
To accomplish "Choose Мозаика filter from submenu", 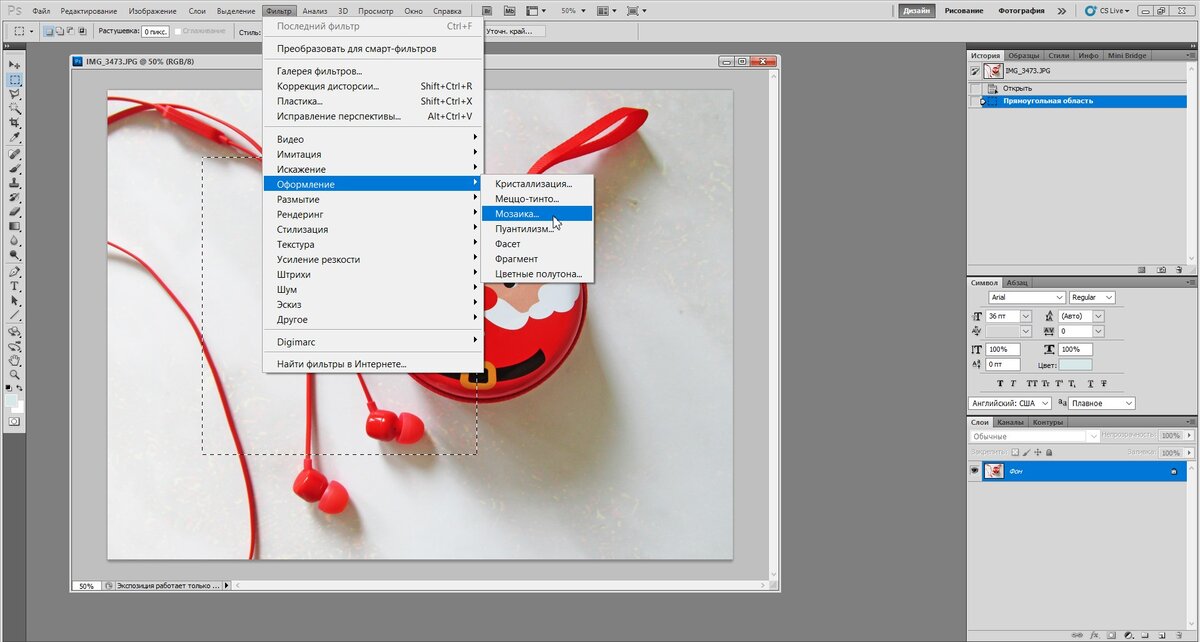I will (537, 214).
